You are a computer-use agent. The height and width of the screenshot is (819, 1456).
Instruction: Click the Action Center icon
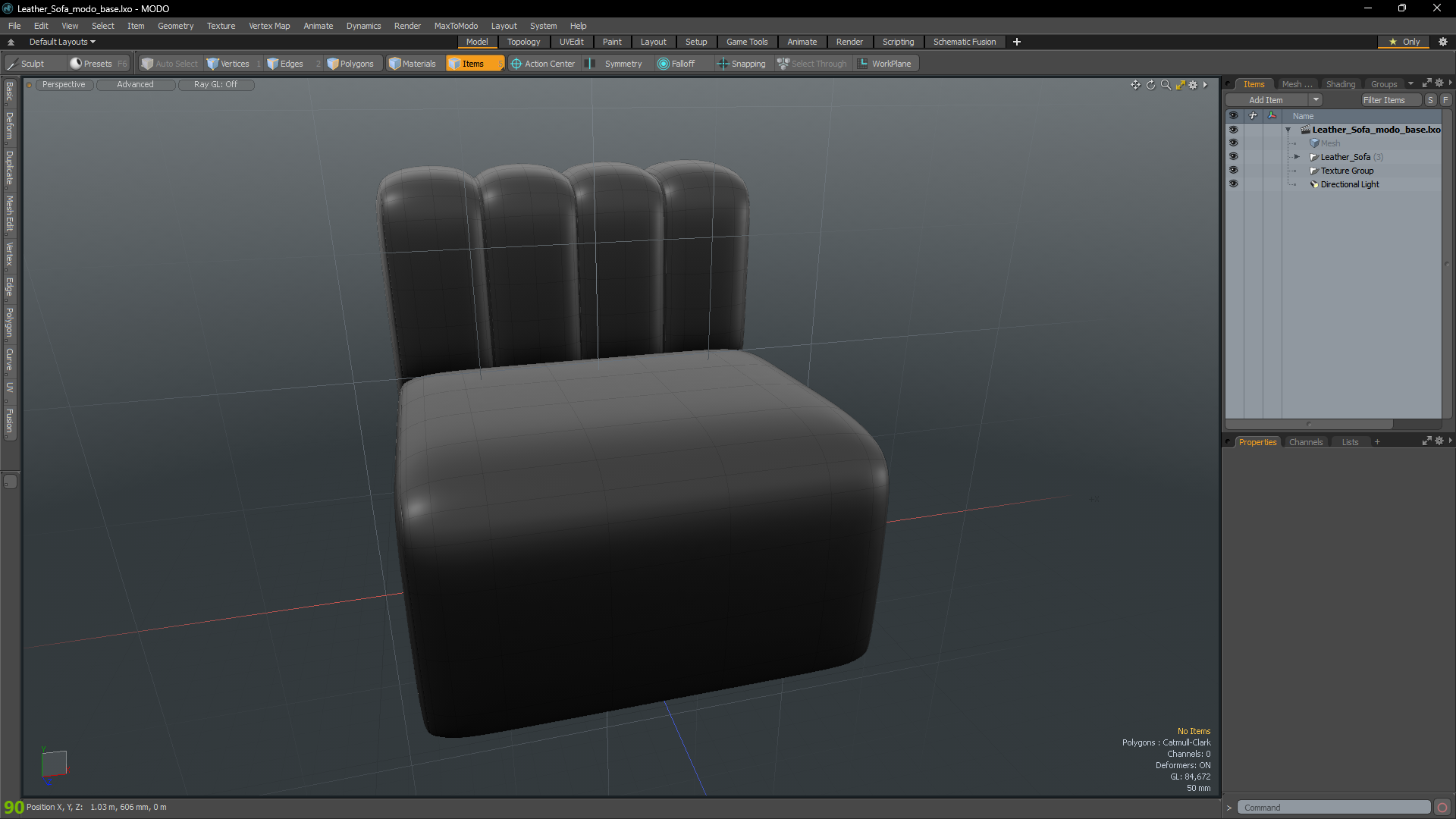click(x=516, y=64)
